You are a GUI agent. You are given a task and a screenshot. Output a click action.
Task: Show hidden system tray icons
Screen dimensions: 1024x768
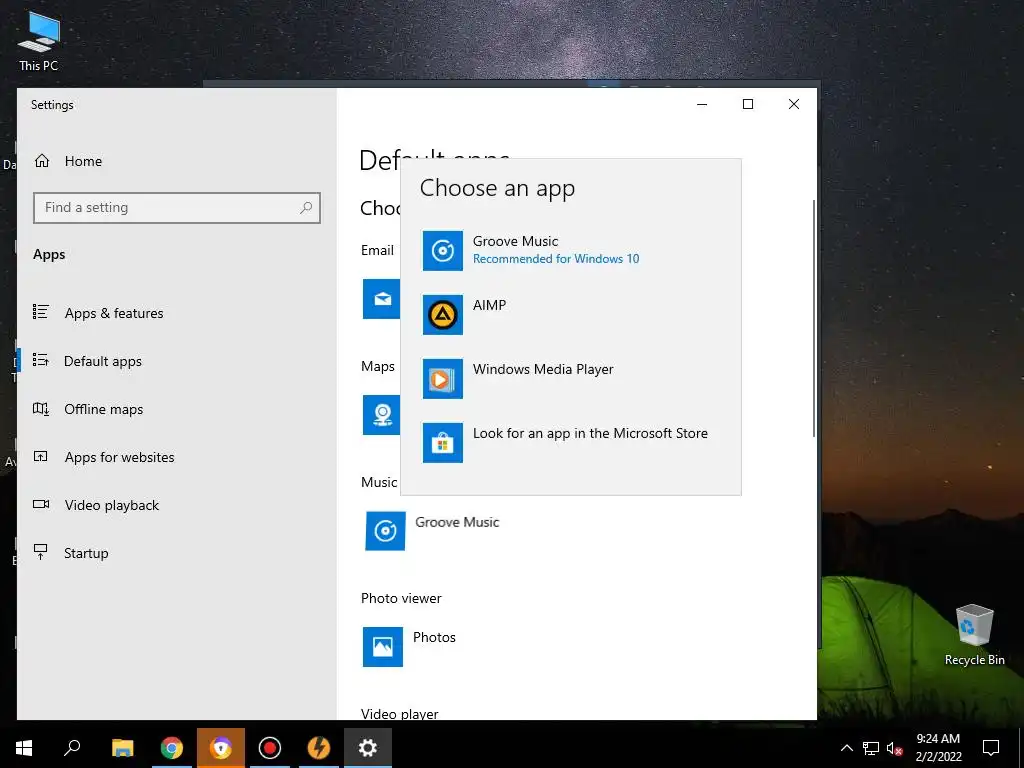(x=846, y=748)
